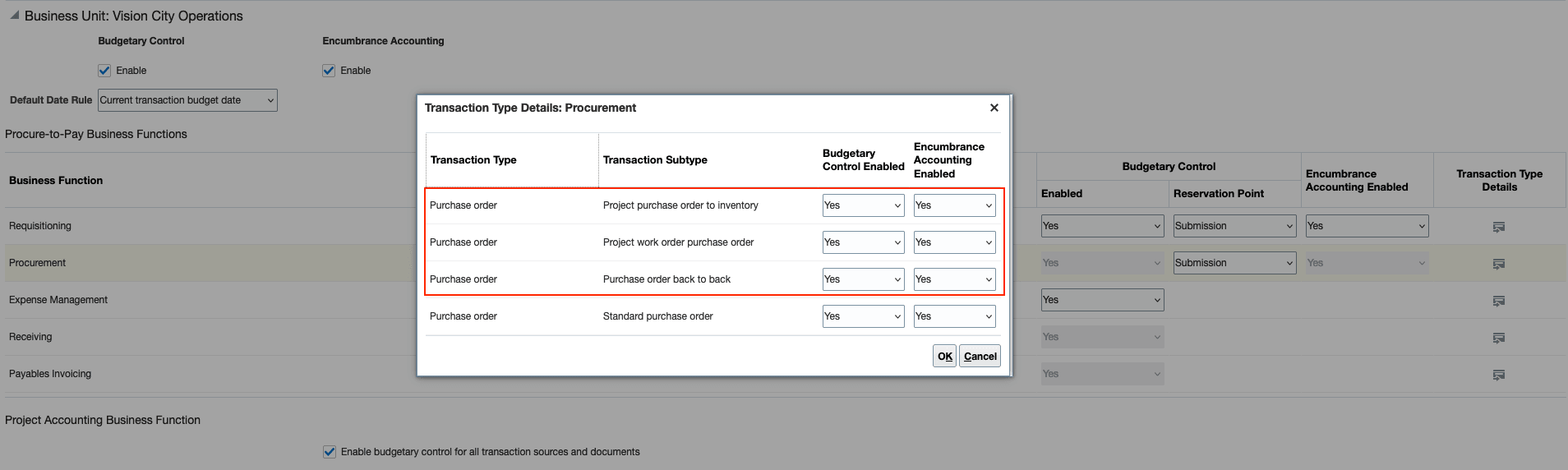Toggle Encumbrance Accounting Enable checkbox
The height and width of the screenshot is (470, 1568).
[329, 71]
